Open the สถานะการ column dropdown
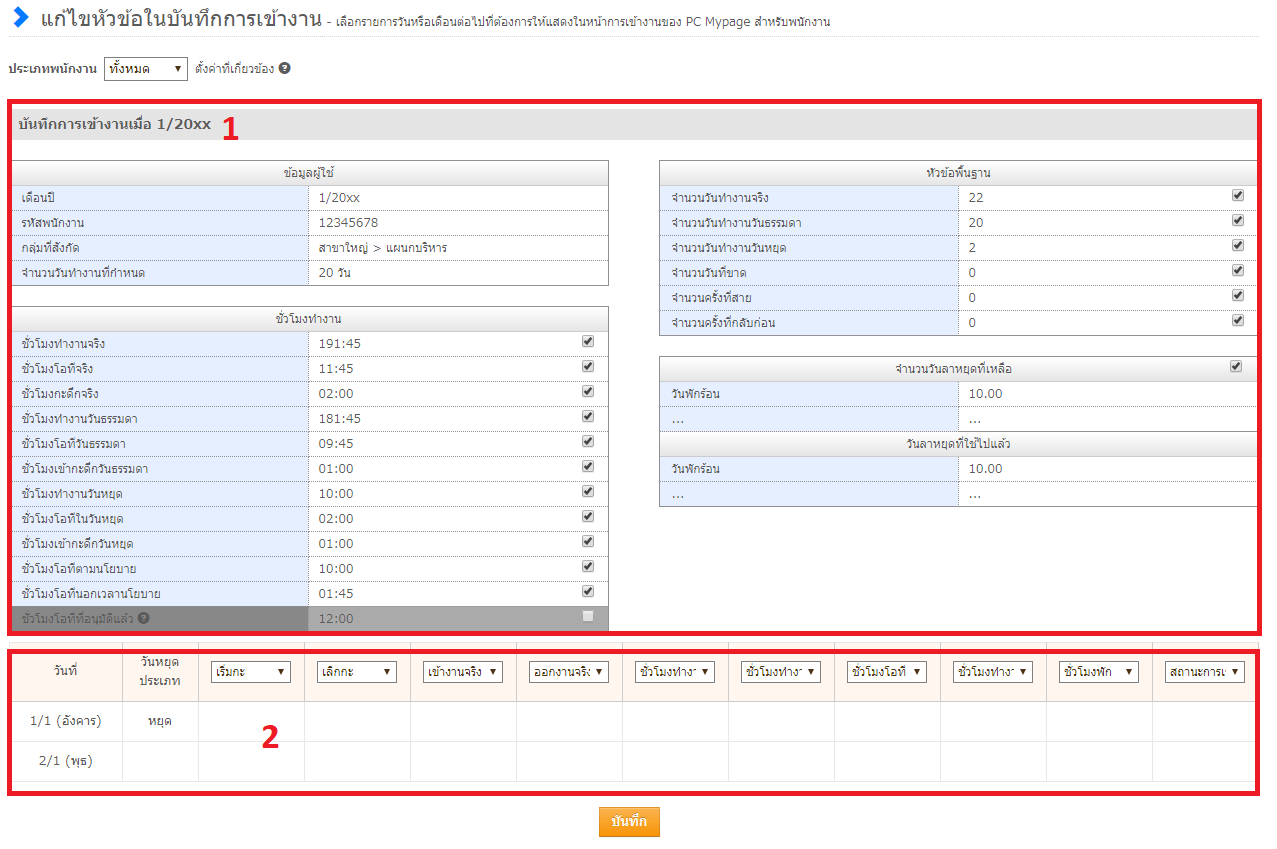The image size is (1277, 849). pyautogui.click(x=1205, y=672)
